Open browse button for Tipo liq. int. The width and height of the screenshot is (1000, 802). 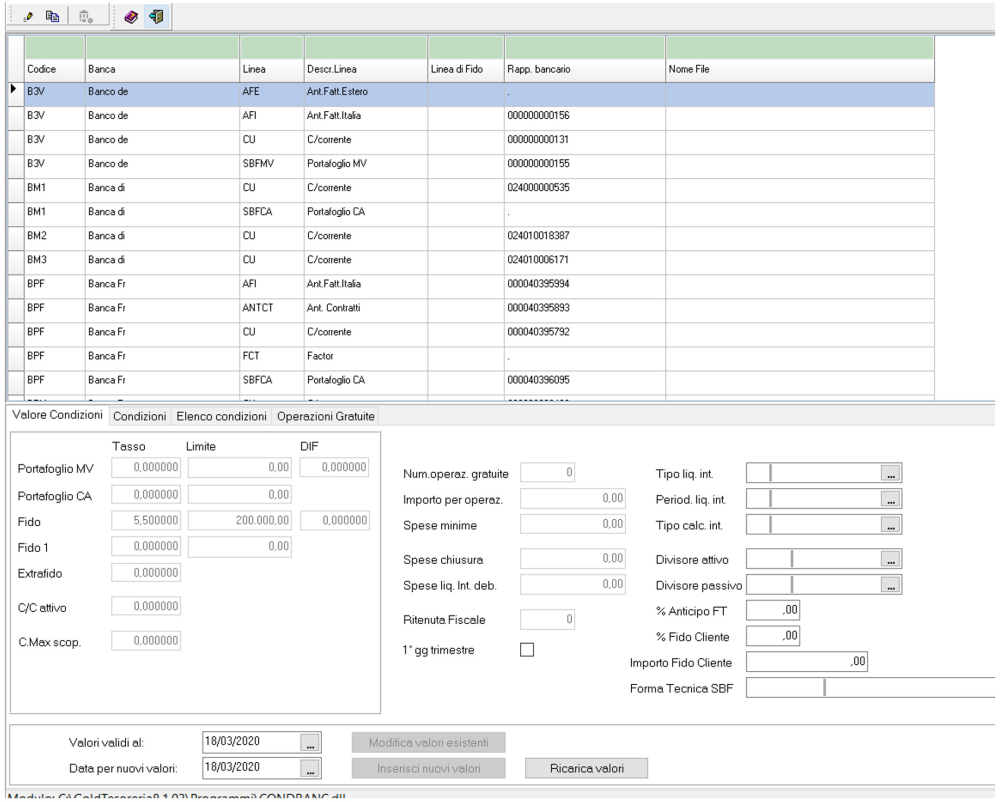(x=890, y=473)
